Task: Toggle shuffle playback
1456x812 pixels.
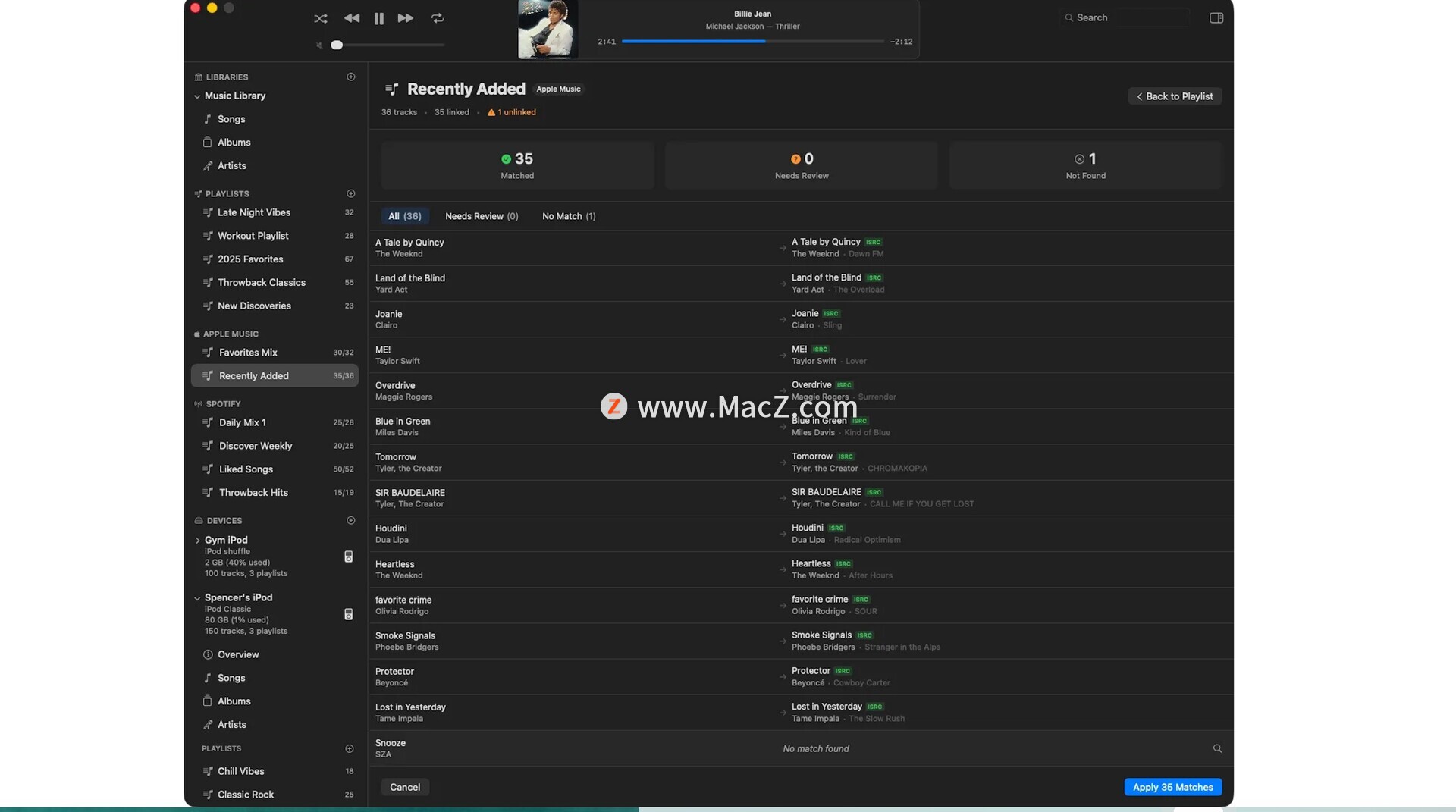Action: point(321,18)
